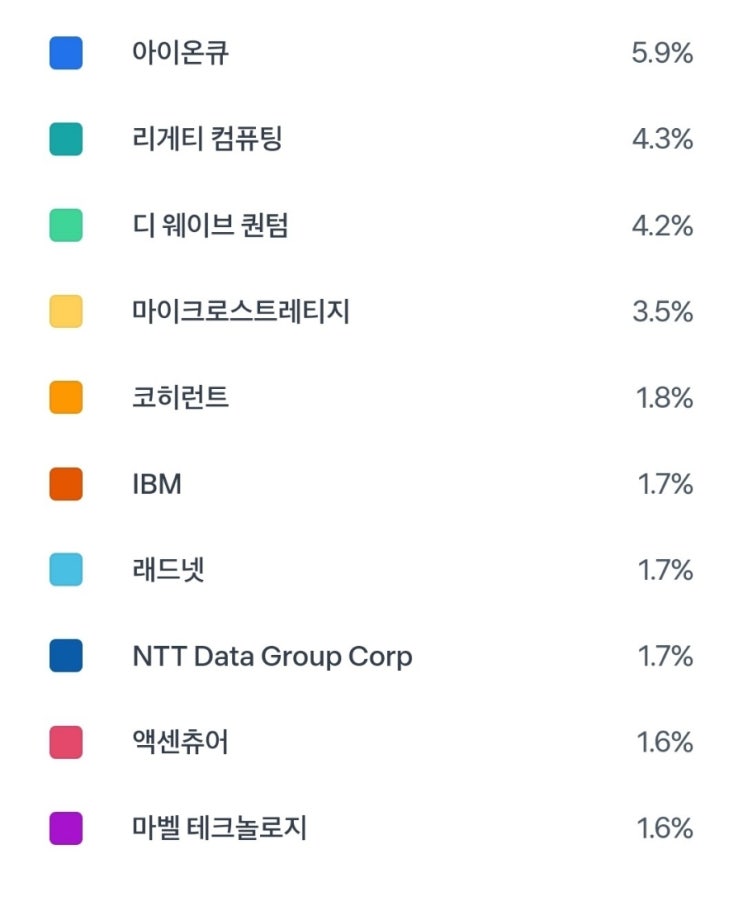
Task: Click the blue swatch beside 아이온큐
Action: click(x=66, y=53)
